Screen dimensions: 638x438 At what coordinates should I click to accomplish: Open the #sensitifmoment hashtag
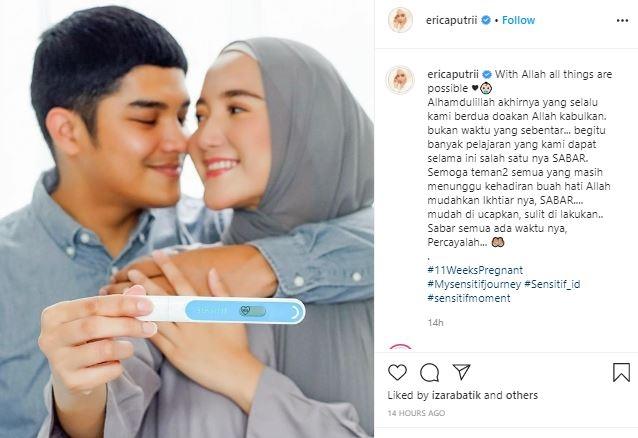point(469,298)
